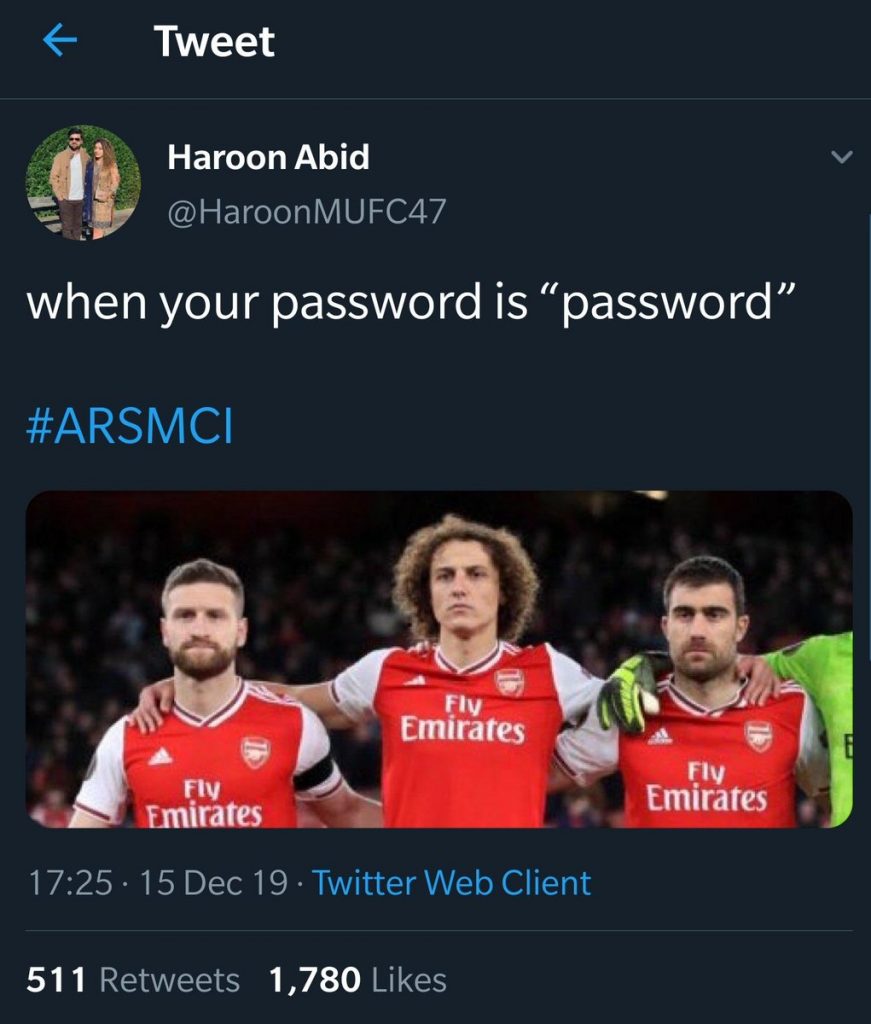Click the tweet text about password
The height and width of the screenshot is (1024, 871).
coord(411,303)
